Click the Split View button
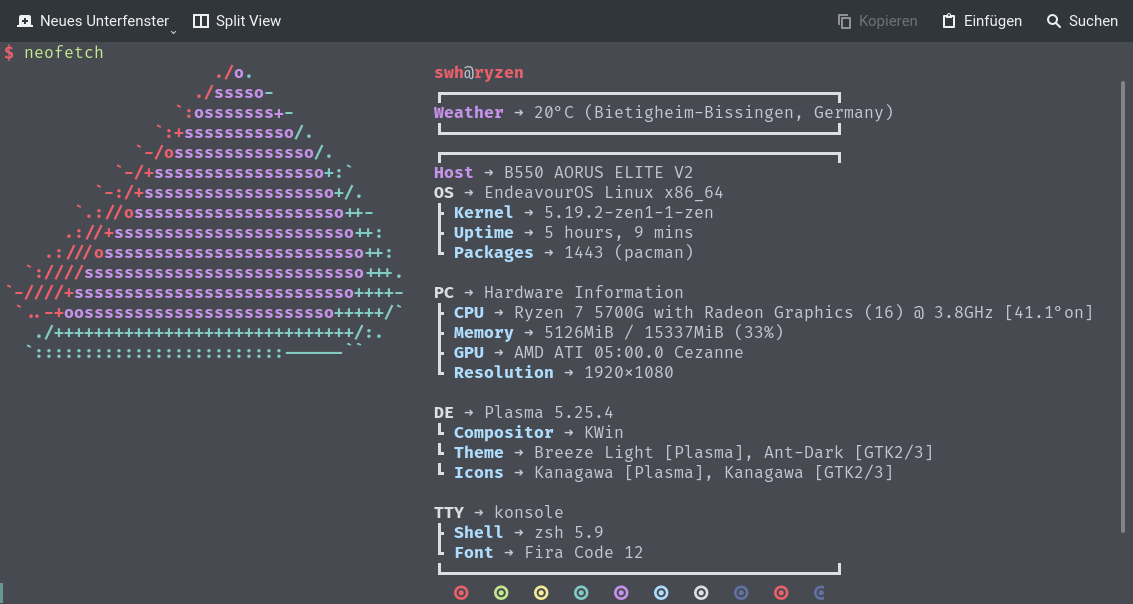This screenshot has height=604, width=1133. [x=237, y=21]
